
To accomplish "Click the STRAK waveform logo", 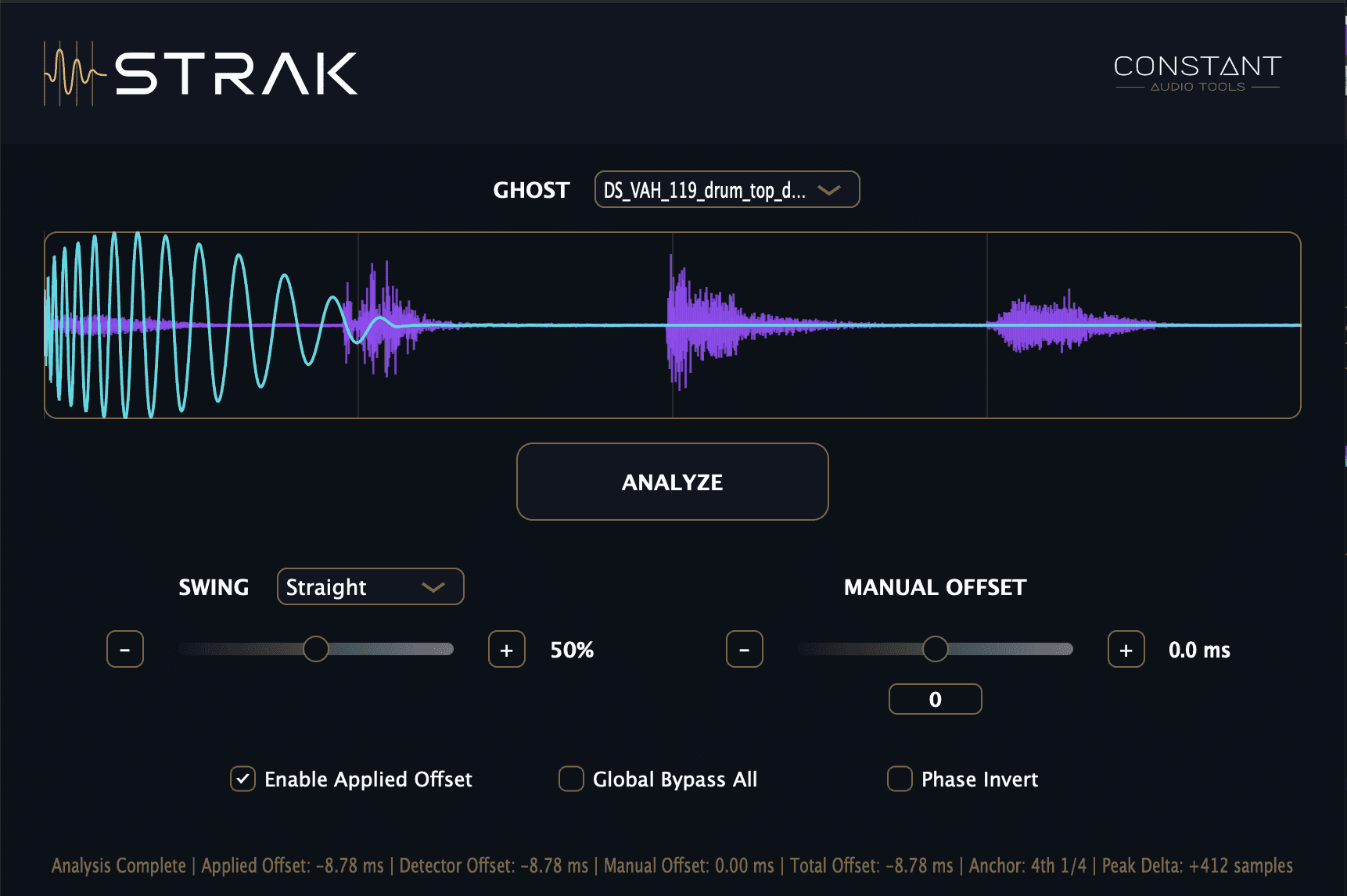I will 200,73.
